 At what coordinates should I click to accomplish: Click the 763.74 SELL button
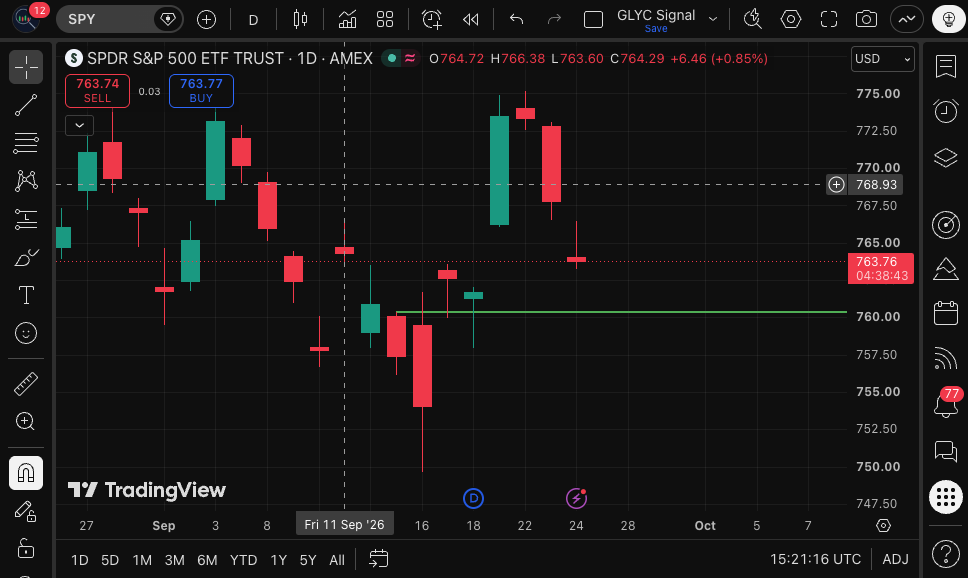click(x=98, y=91)
